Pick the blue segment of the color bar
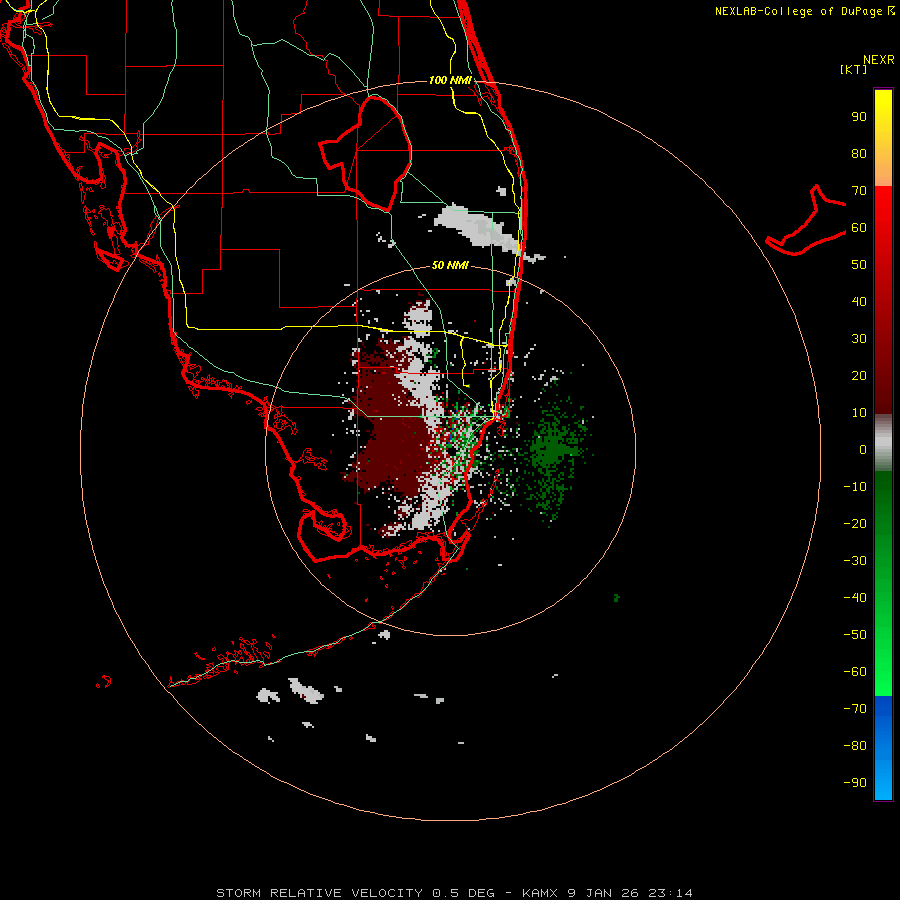This screenshot has width=900, height=900. [883, 746]
